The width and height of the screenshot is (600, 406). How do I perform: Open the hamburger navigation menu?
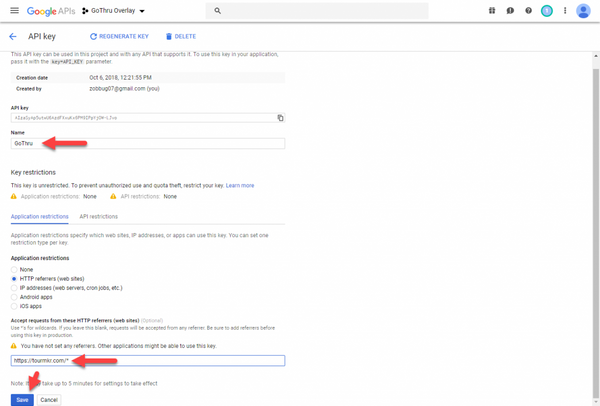[14, 11]
